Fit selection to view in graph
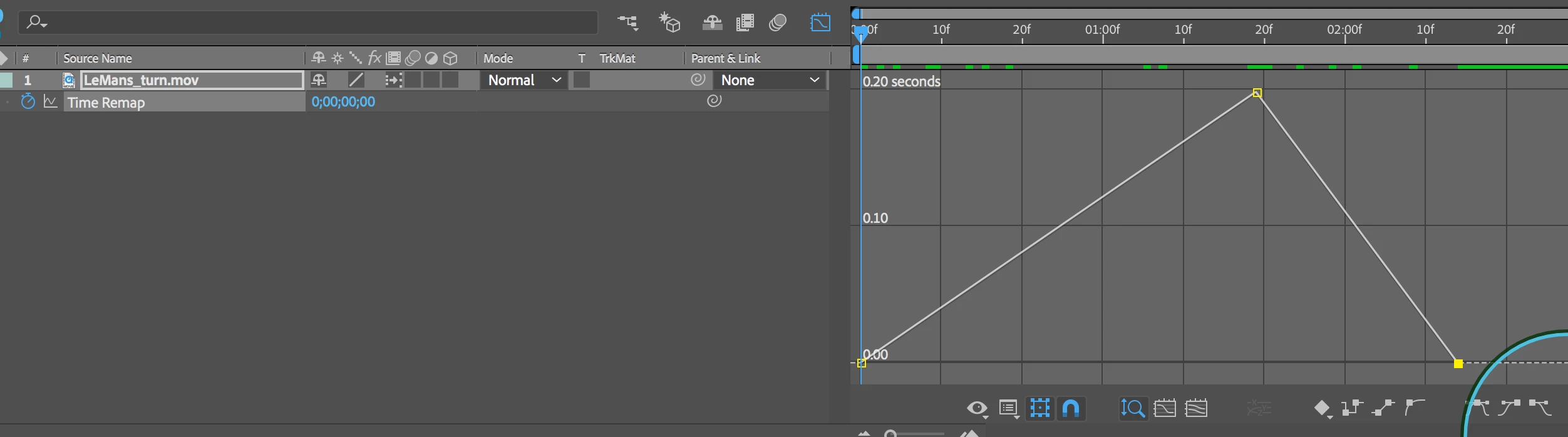The width and height of the screenshot is (1568, 437). [1165, 408]
